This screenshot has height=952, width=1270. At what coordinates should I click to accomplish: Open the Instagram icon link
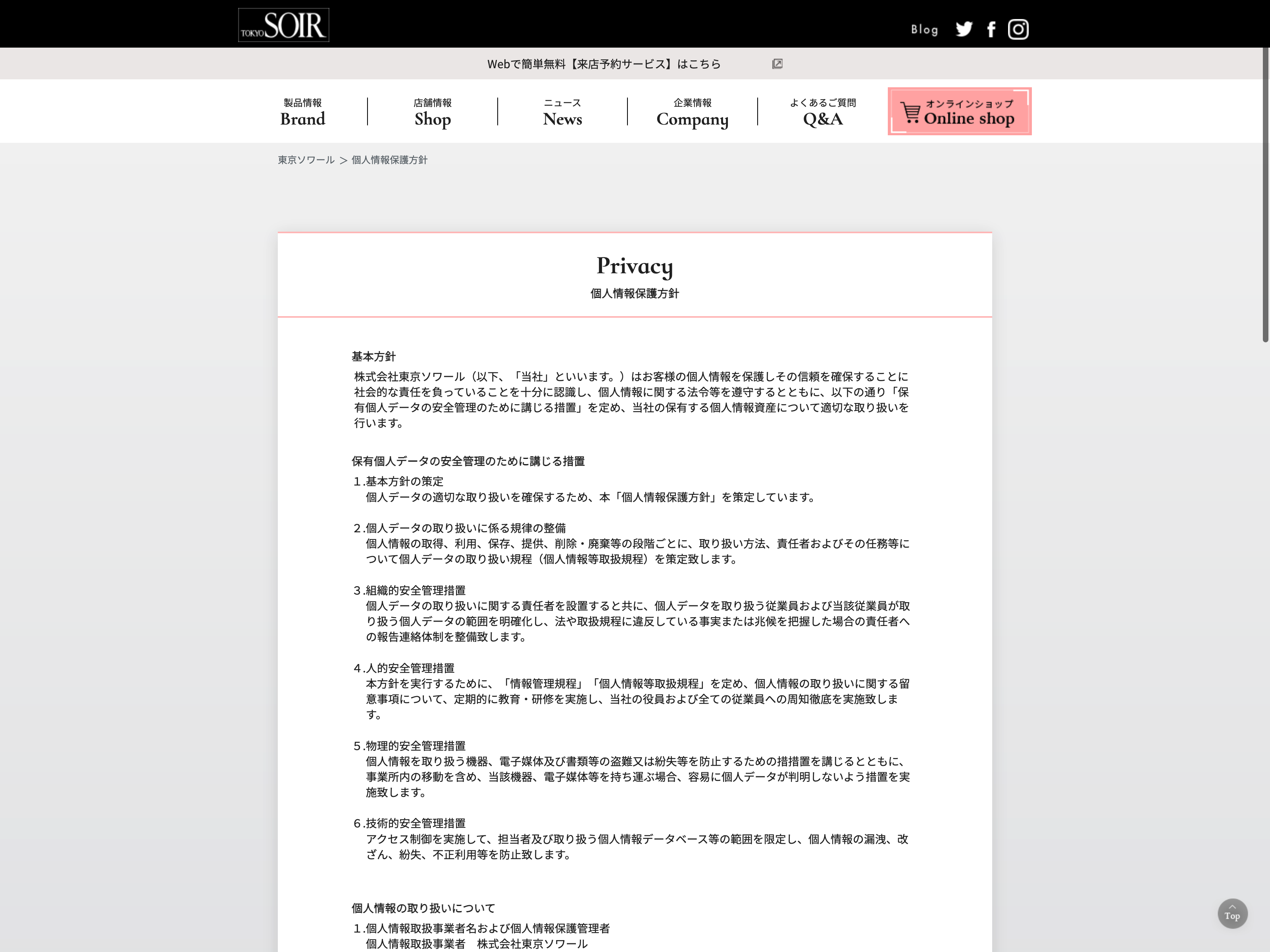1018,29
